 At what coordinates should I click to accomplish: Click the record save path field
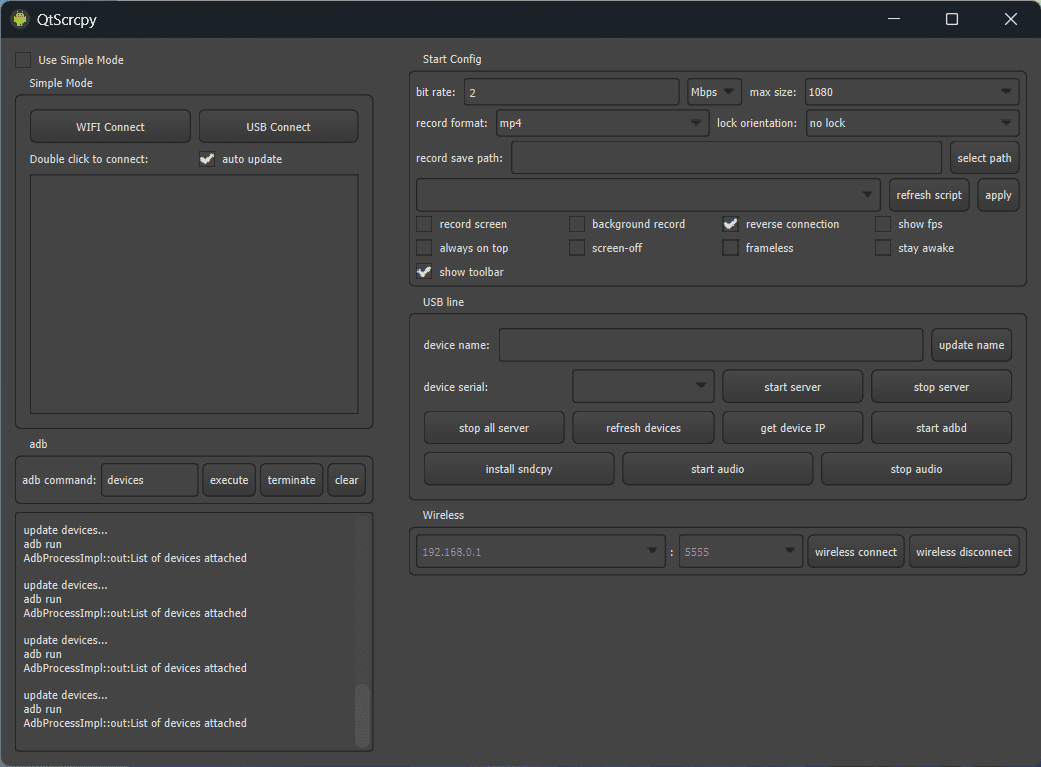coord(726,158)
